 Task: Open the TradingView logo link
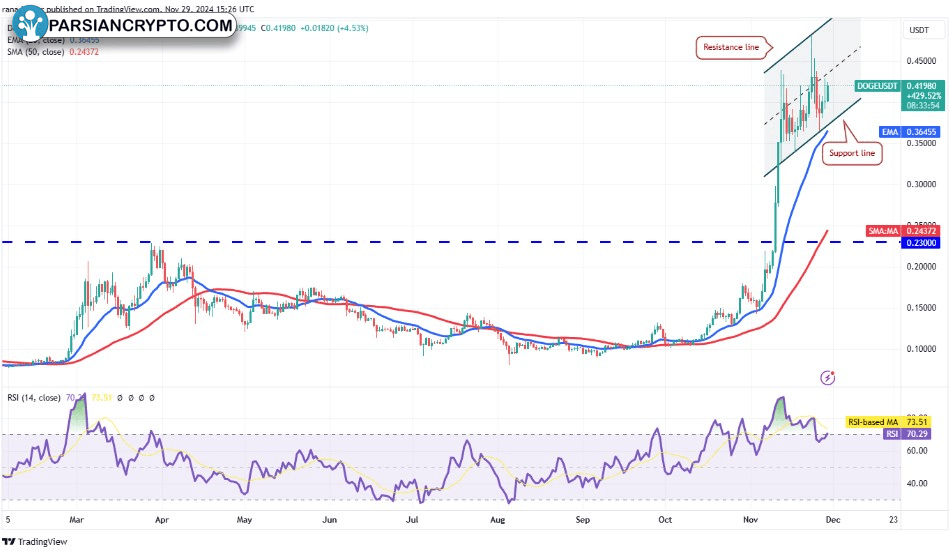point(35,542)
